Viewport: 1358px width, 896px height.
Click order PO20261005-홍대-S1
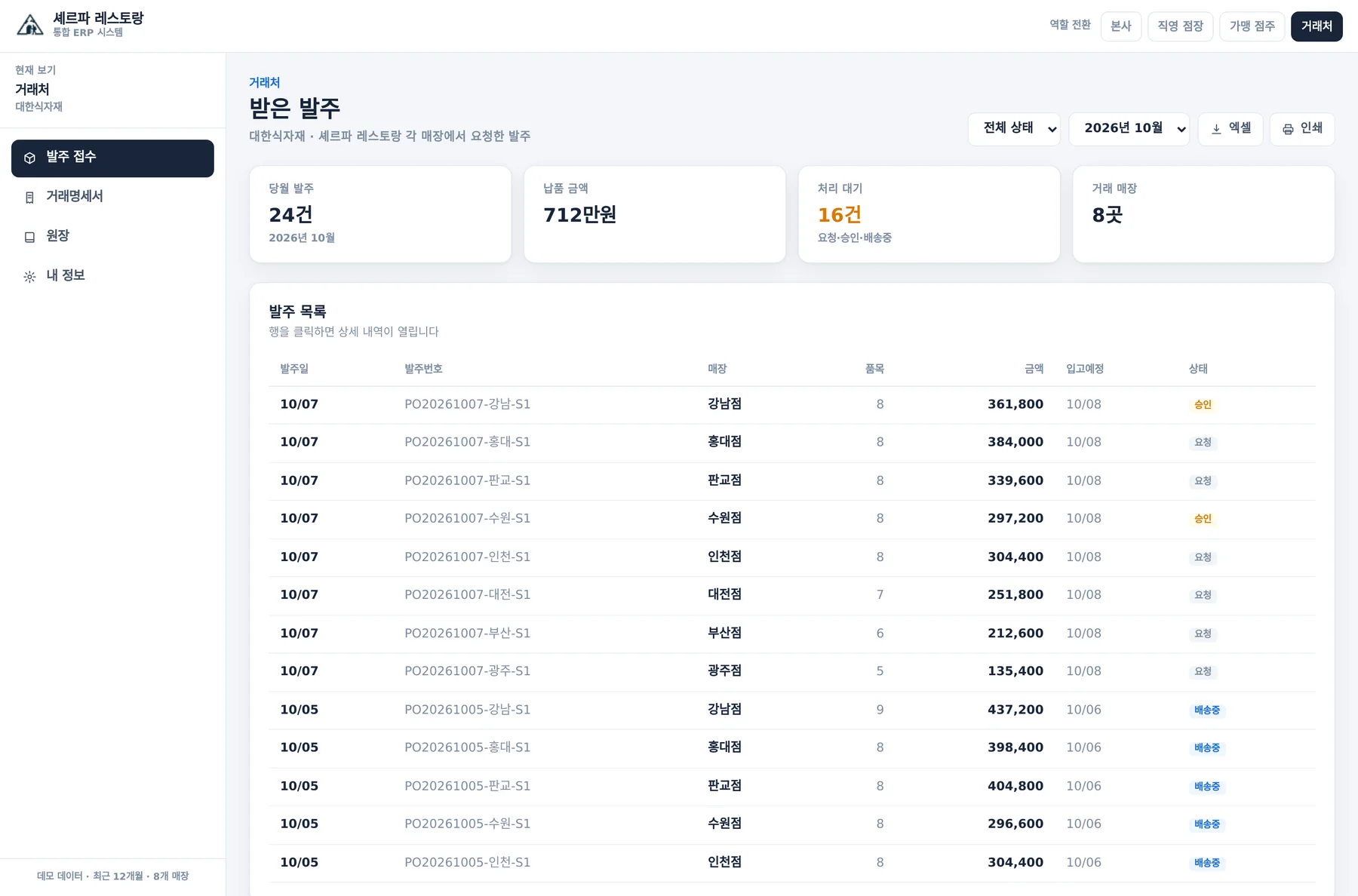pos(792,748)
